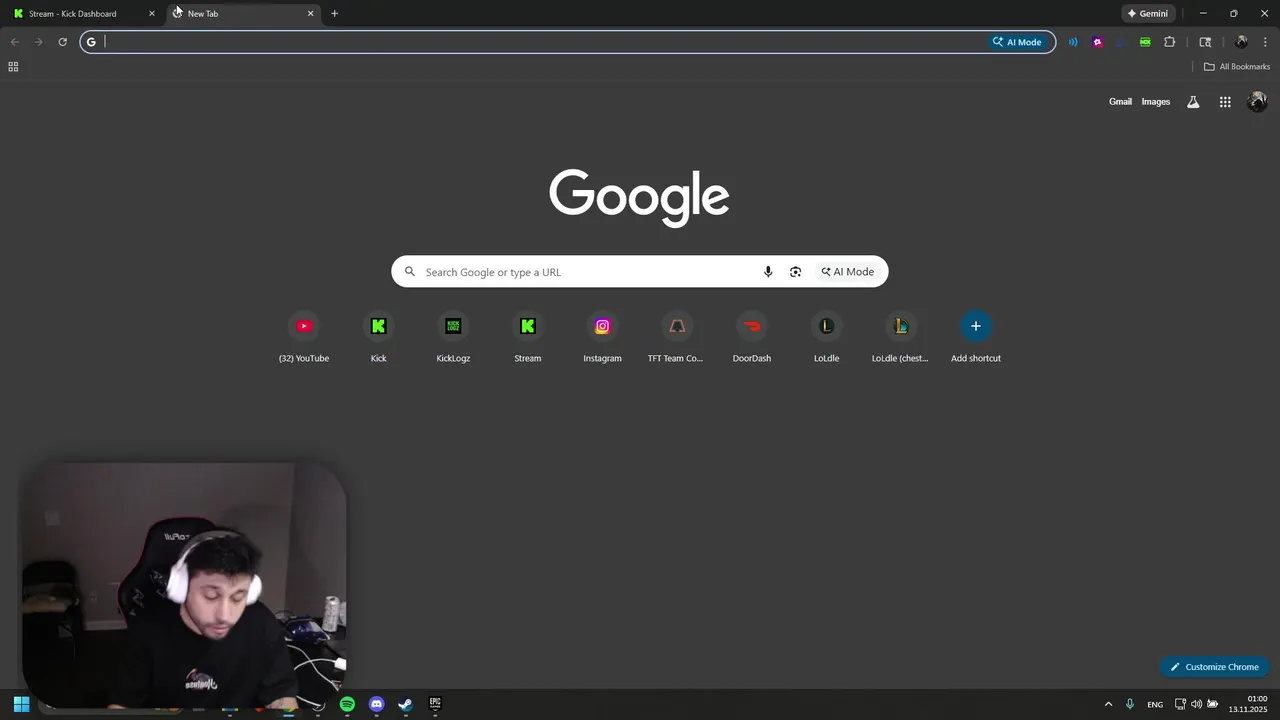This screenshot has width=1280, height=720.
Task: Go back to the previous page
Action: (15, 42)
